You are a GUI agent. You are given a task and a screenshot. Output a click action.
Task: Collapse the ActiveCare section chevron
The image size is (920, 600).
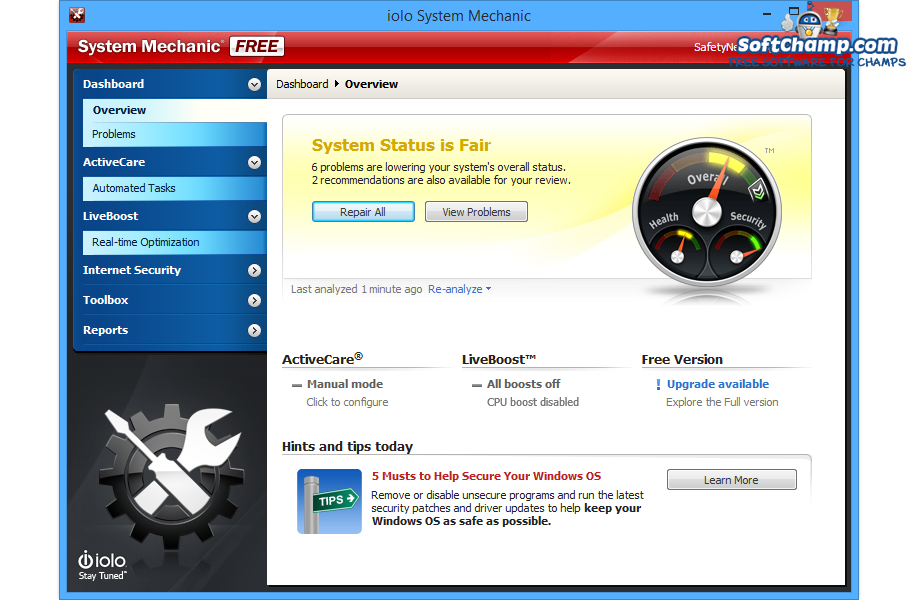(x=254, y=162)
